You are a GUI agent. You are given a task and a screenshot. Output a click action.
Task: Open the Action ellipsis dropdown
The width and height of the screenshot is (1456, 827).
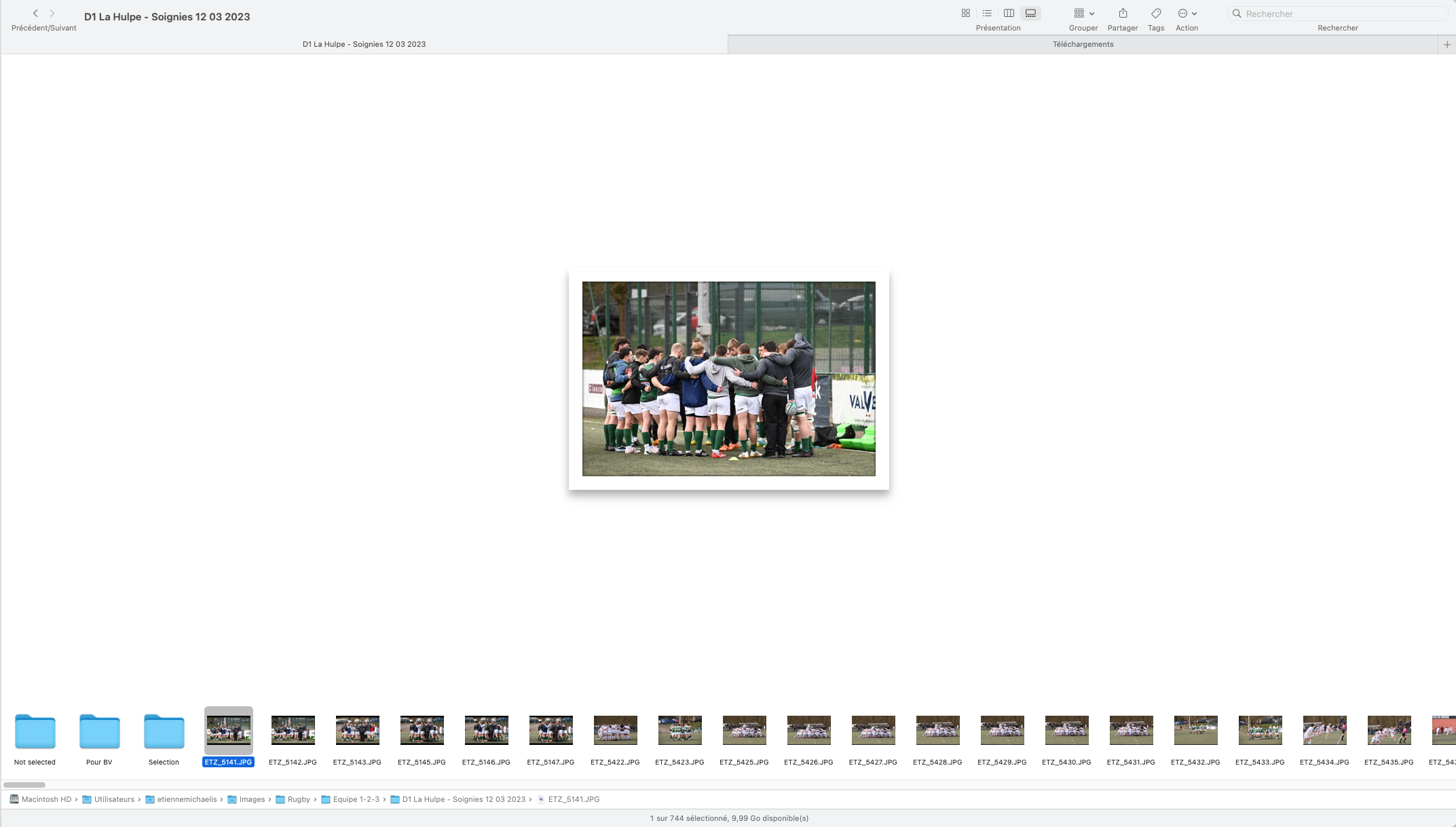click(1187, 14)
